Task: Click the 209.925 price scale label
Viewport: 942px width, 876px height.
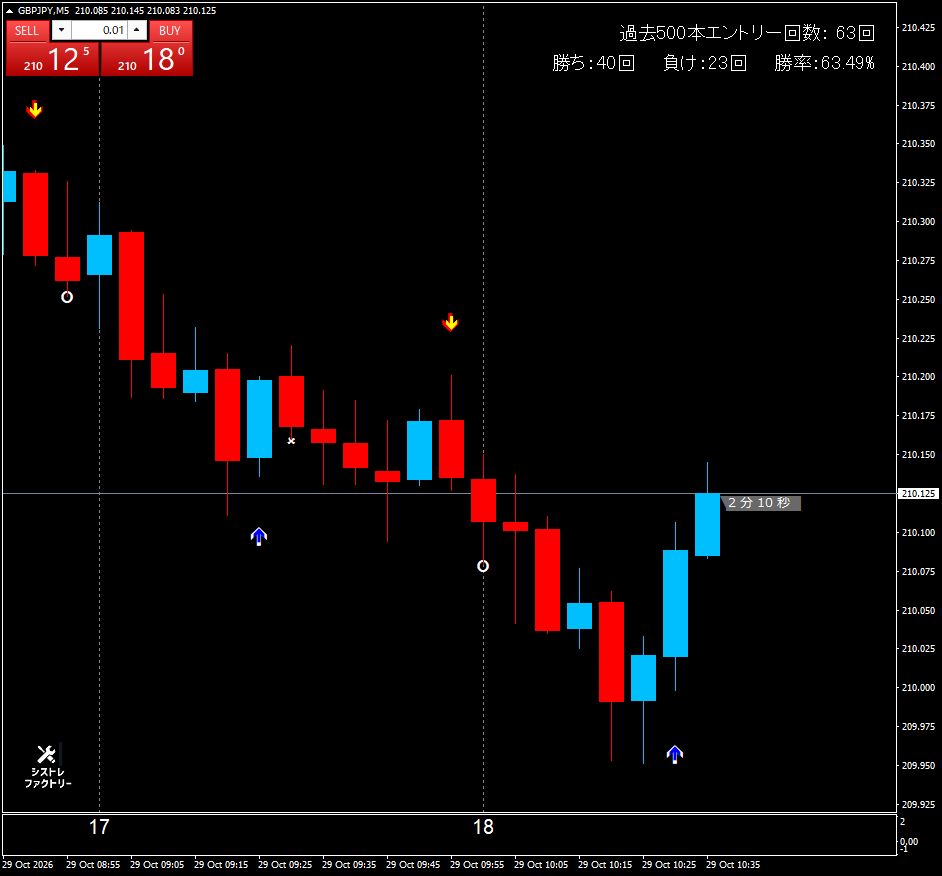Action: tap(919, 805)
